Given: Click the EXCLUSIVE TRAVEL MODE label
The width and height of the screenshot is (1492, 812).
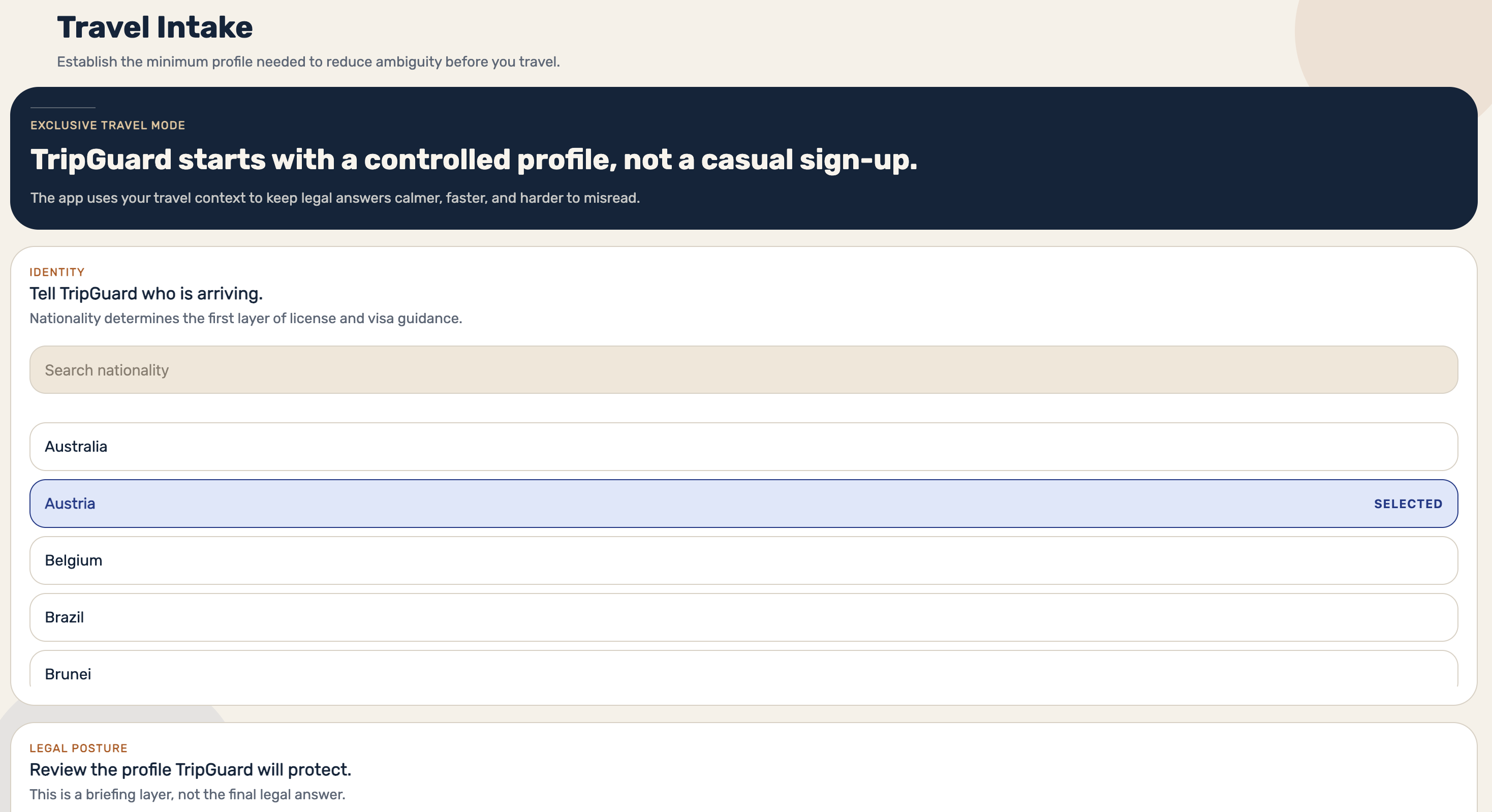Looking at the screenshot, I should (108, 125).
